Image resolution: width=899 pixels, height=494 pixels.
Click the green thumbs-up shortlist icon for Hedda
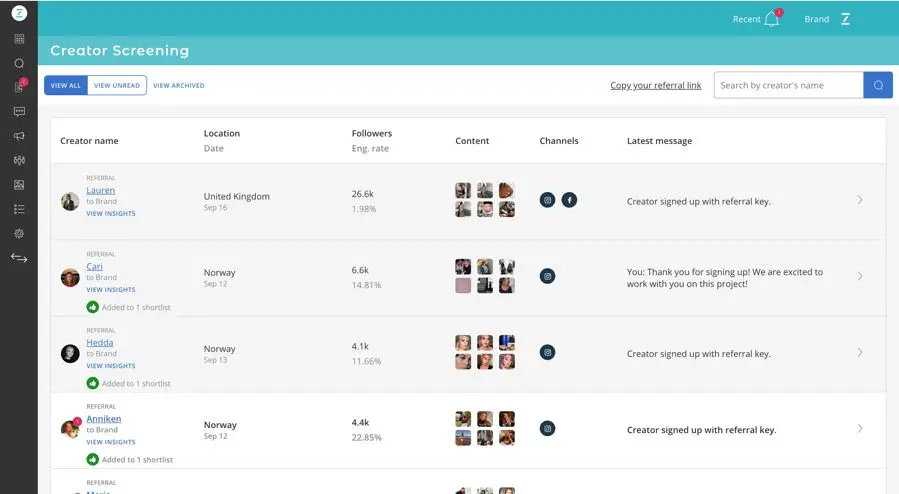[x=93, y=383]
